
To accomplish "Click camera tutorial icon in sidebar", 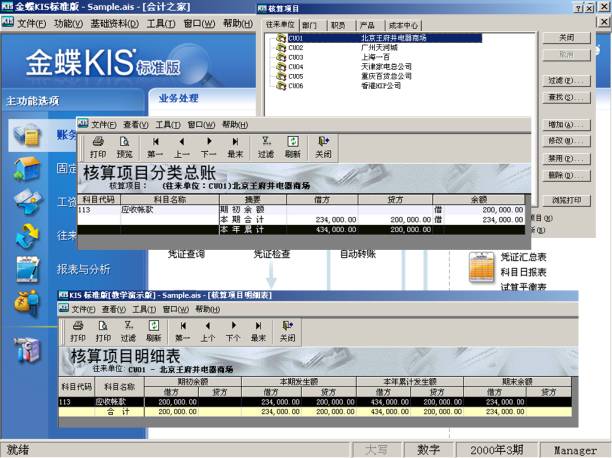I will (x=27, y=349).
